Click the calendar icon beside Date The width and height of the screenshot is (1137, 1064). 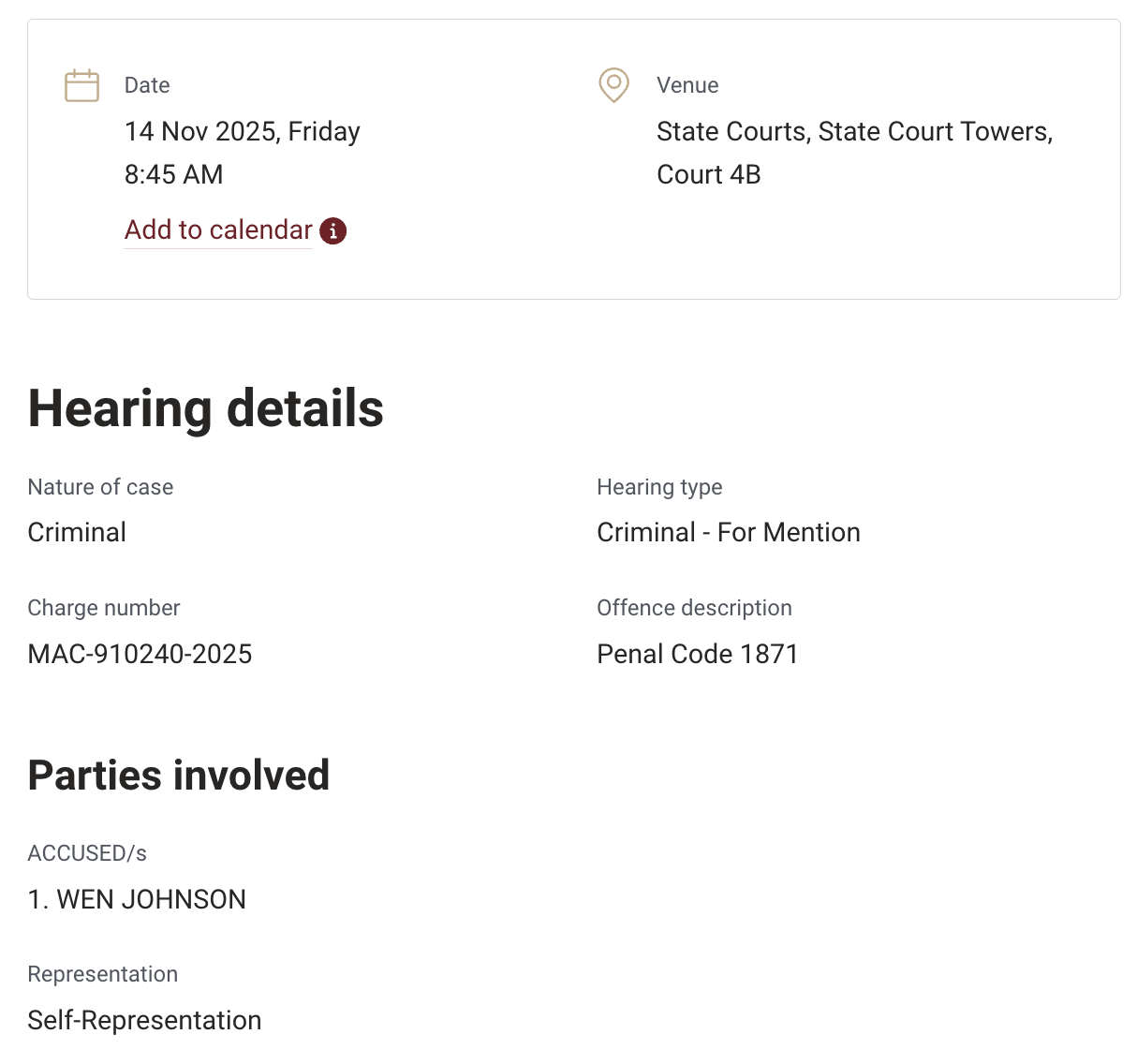(x=81, y=85)
